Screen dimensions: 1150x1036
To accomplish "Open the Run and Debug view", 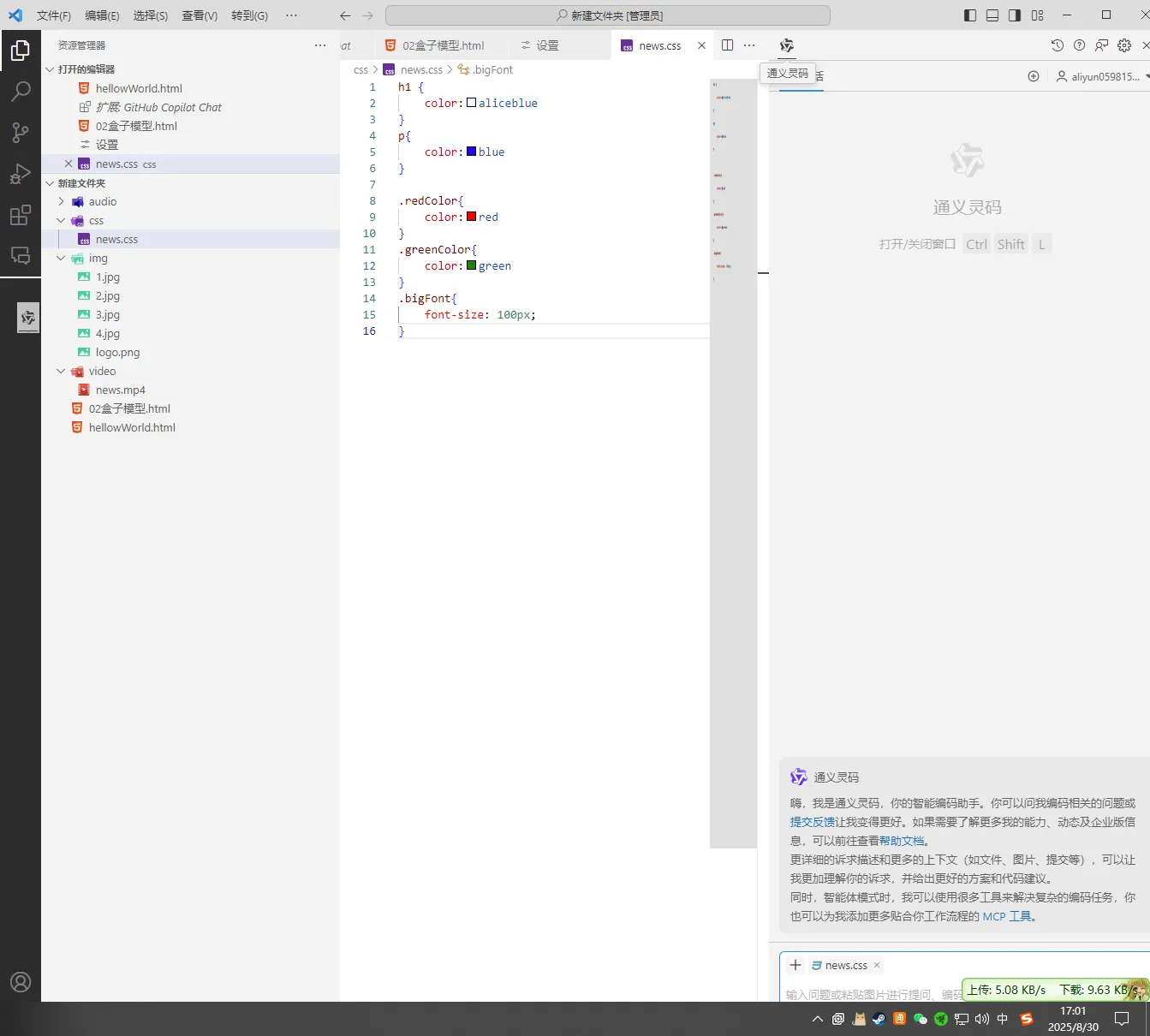I will pos(21,173).
